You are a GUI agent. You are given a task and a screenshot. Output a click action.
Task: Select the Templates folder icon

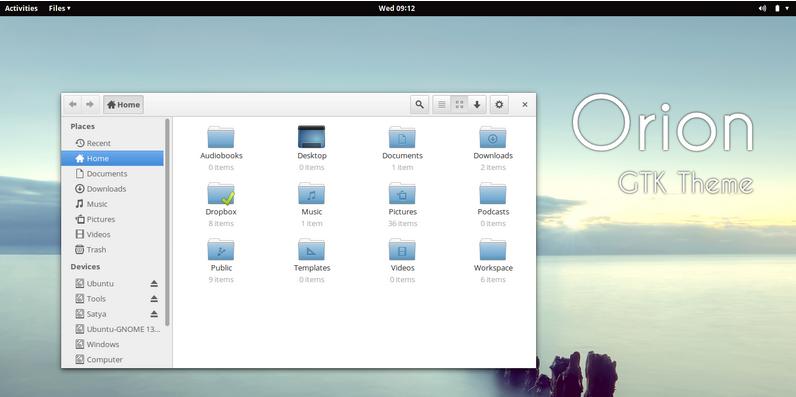pos(311,249)
